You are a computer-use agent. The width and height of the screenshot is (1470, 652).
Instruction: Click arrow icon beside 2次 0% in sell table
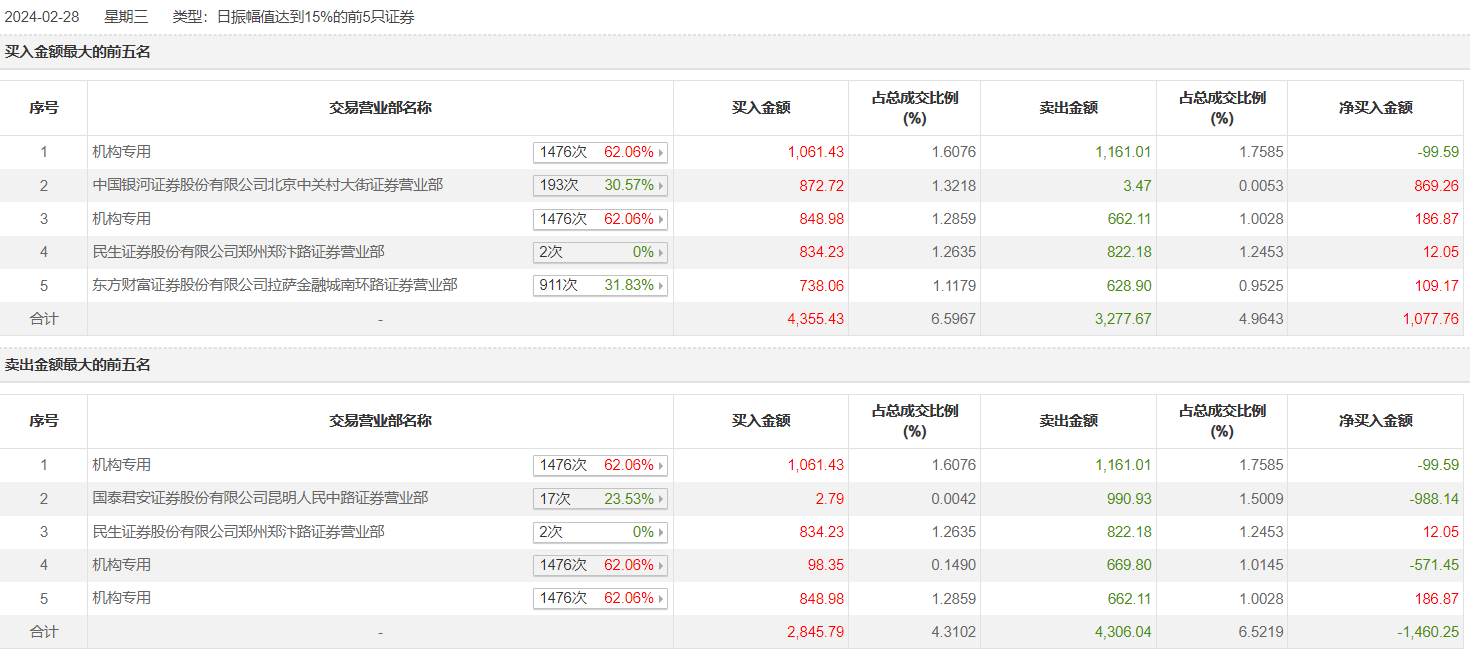point(661,532)
